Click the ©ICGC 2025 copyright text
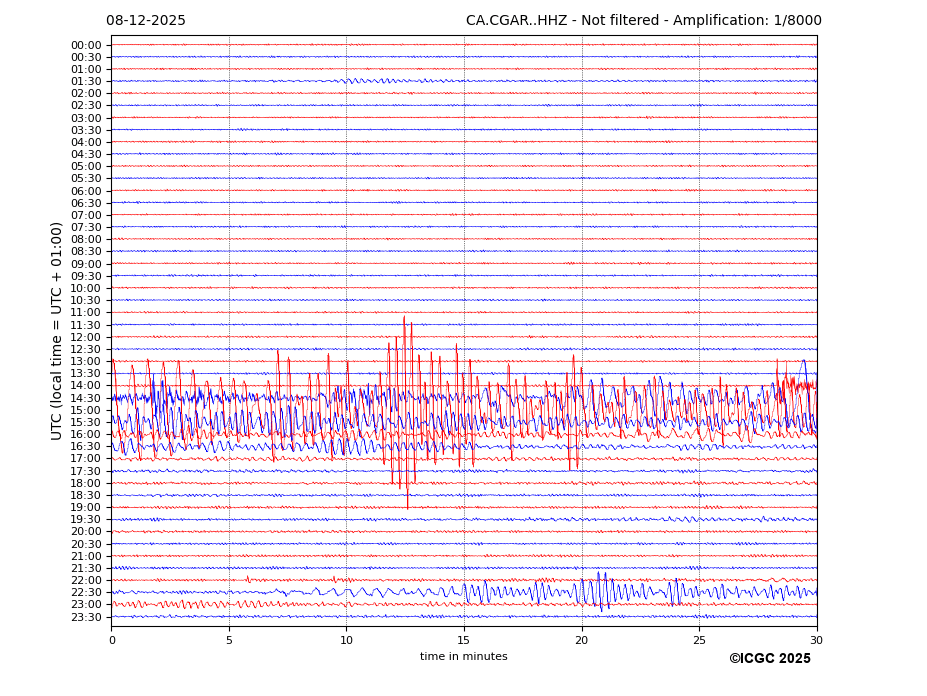This screenshot has width=927, height=696. [769, 658]
